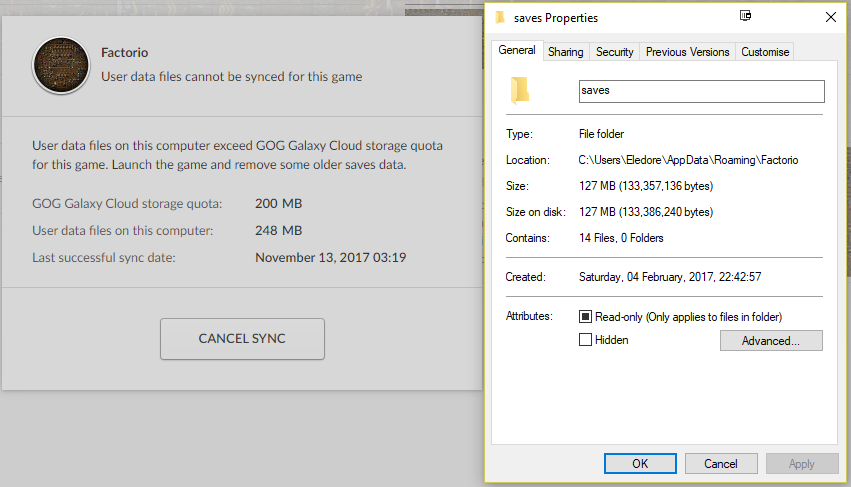The height and width of the screenshot is (487, 851).
Task: Click the quota exceeded explanation paragraph
Action: (x=237, y=155)
